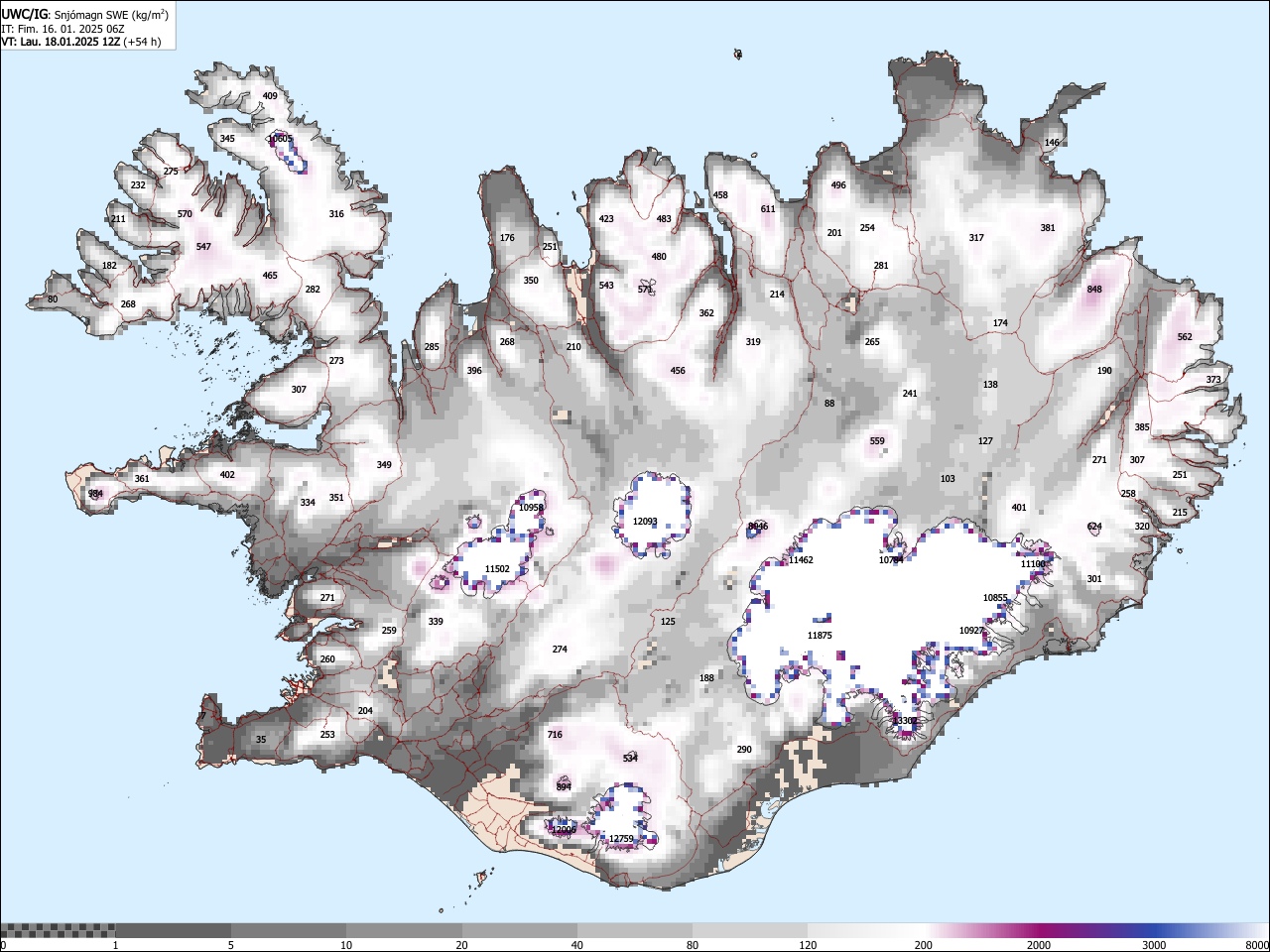Click the map value '188'
Viewport: 1270px width, 952px height.
point(706,678)
